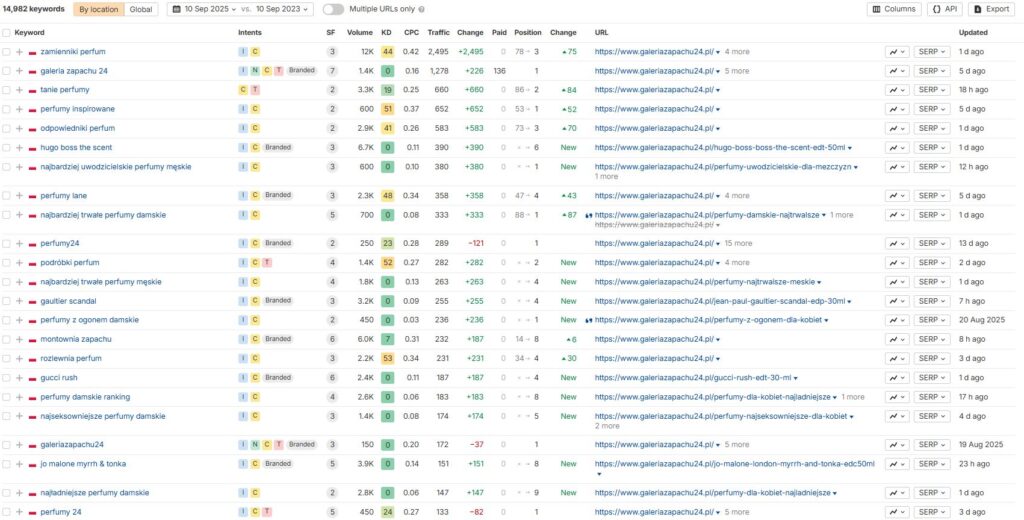Open SERP dropdown for zamienniki perfum
1024x520 pixels.
[x=932, y=52]
